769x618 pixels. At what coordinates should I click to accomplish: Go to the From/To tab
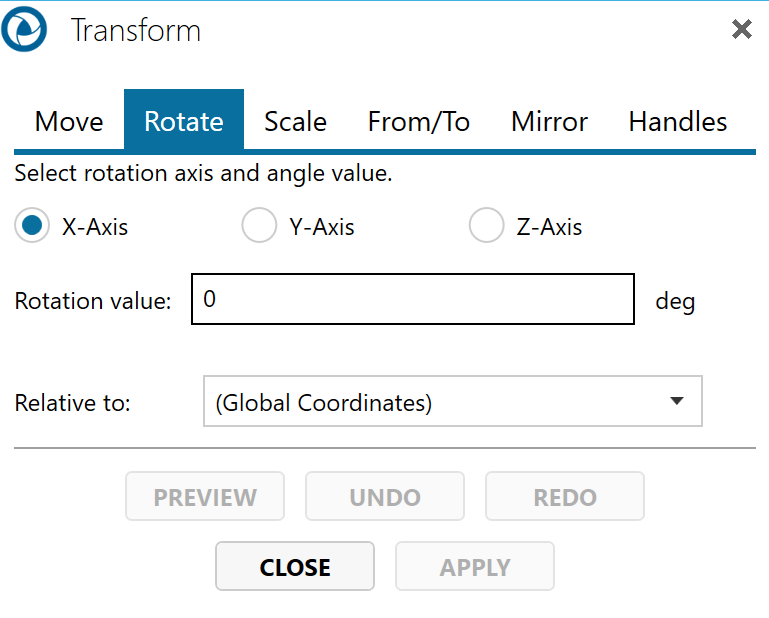419,122
